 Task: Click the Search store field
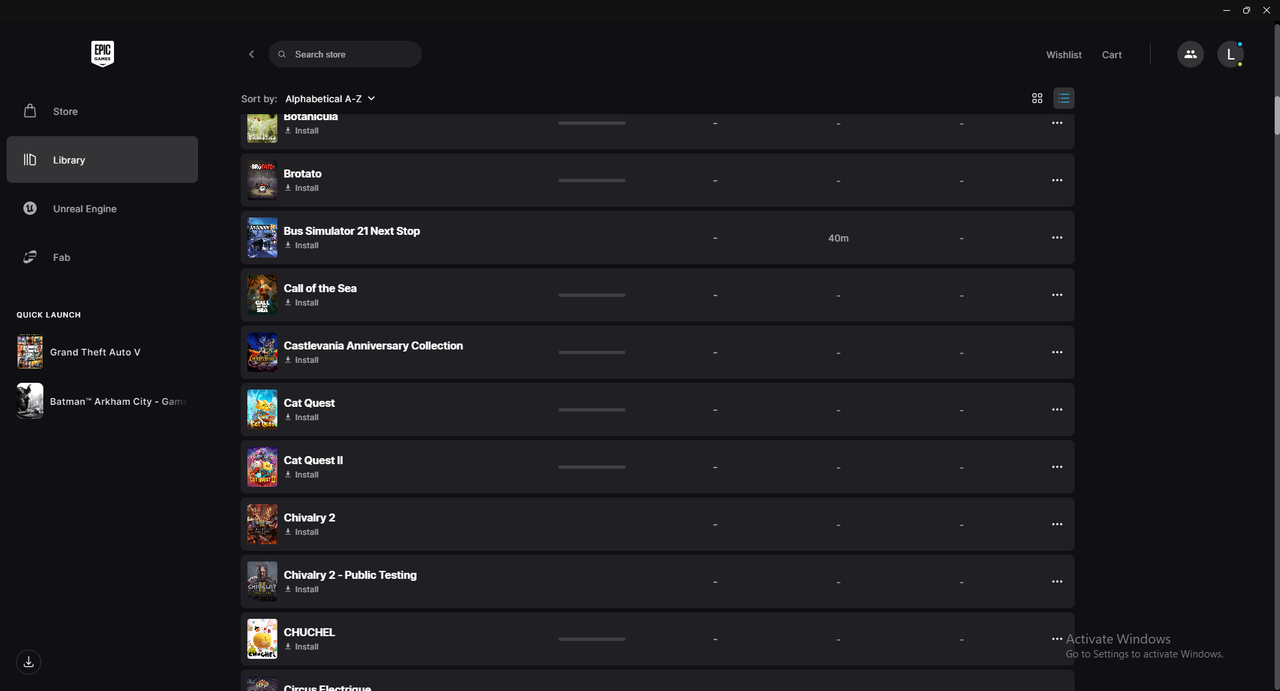(x=345, y=54)
